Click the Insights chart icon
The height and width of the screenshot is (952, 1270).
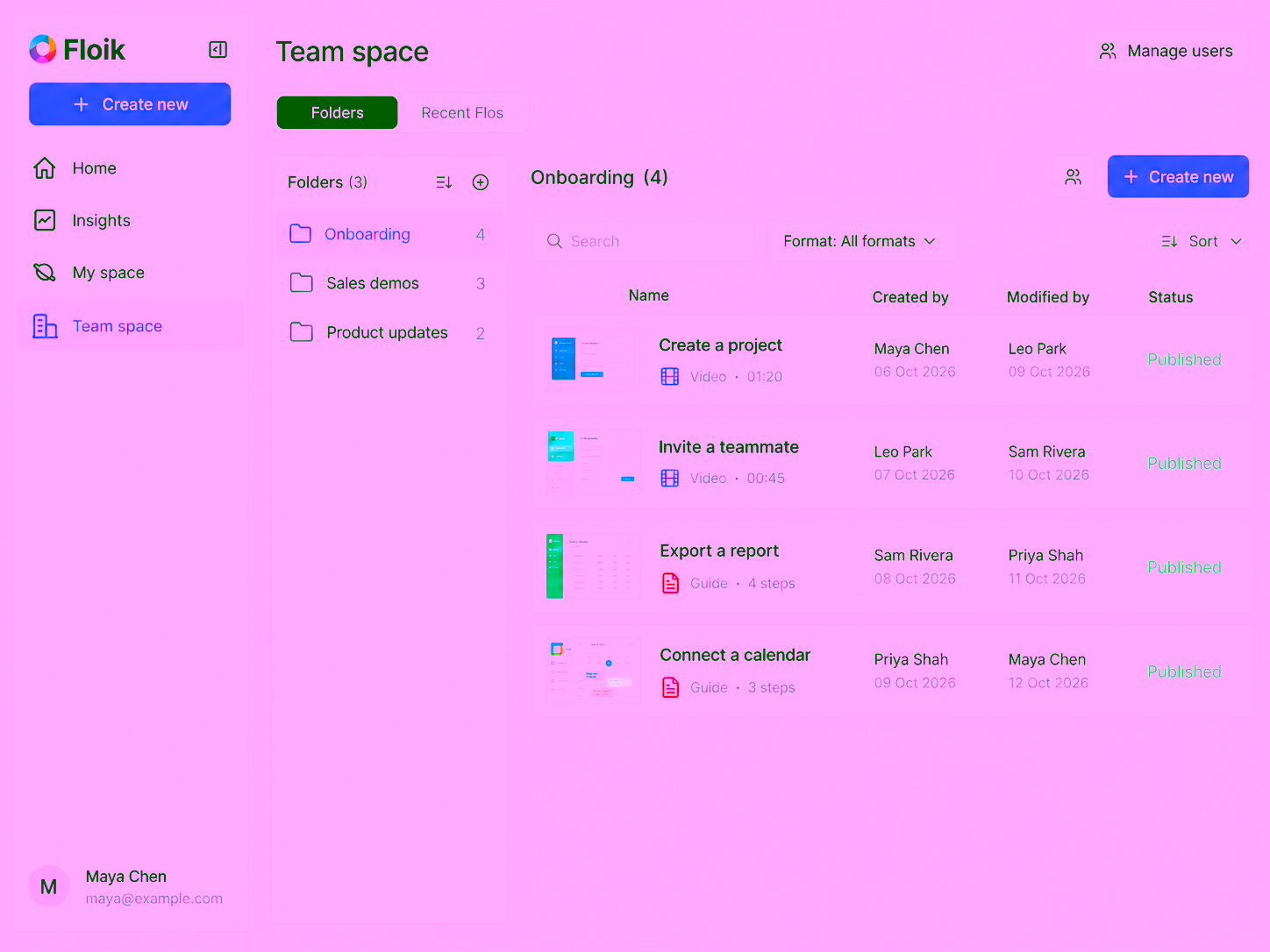tap(45, 220)
